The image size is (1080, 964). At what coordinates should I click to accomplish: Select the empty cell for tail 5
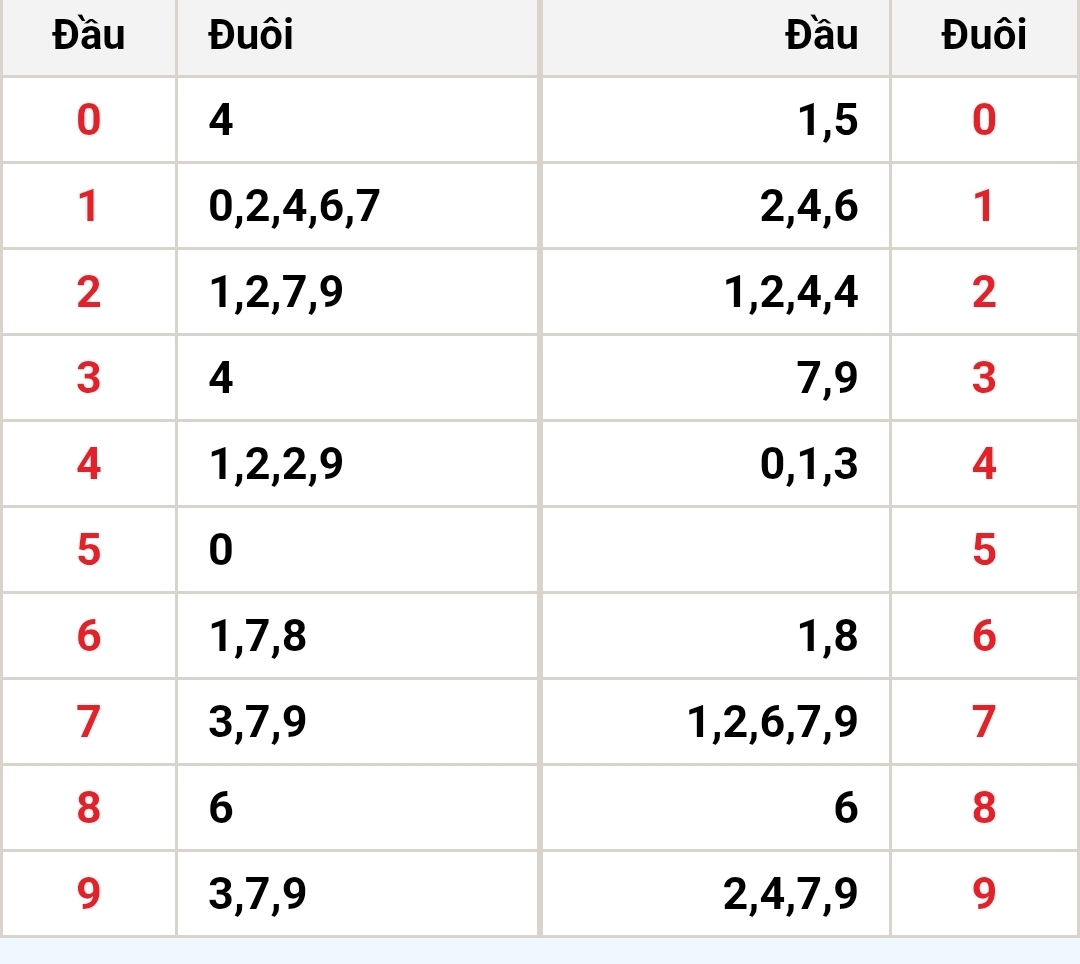716,549
